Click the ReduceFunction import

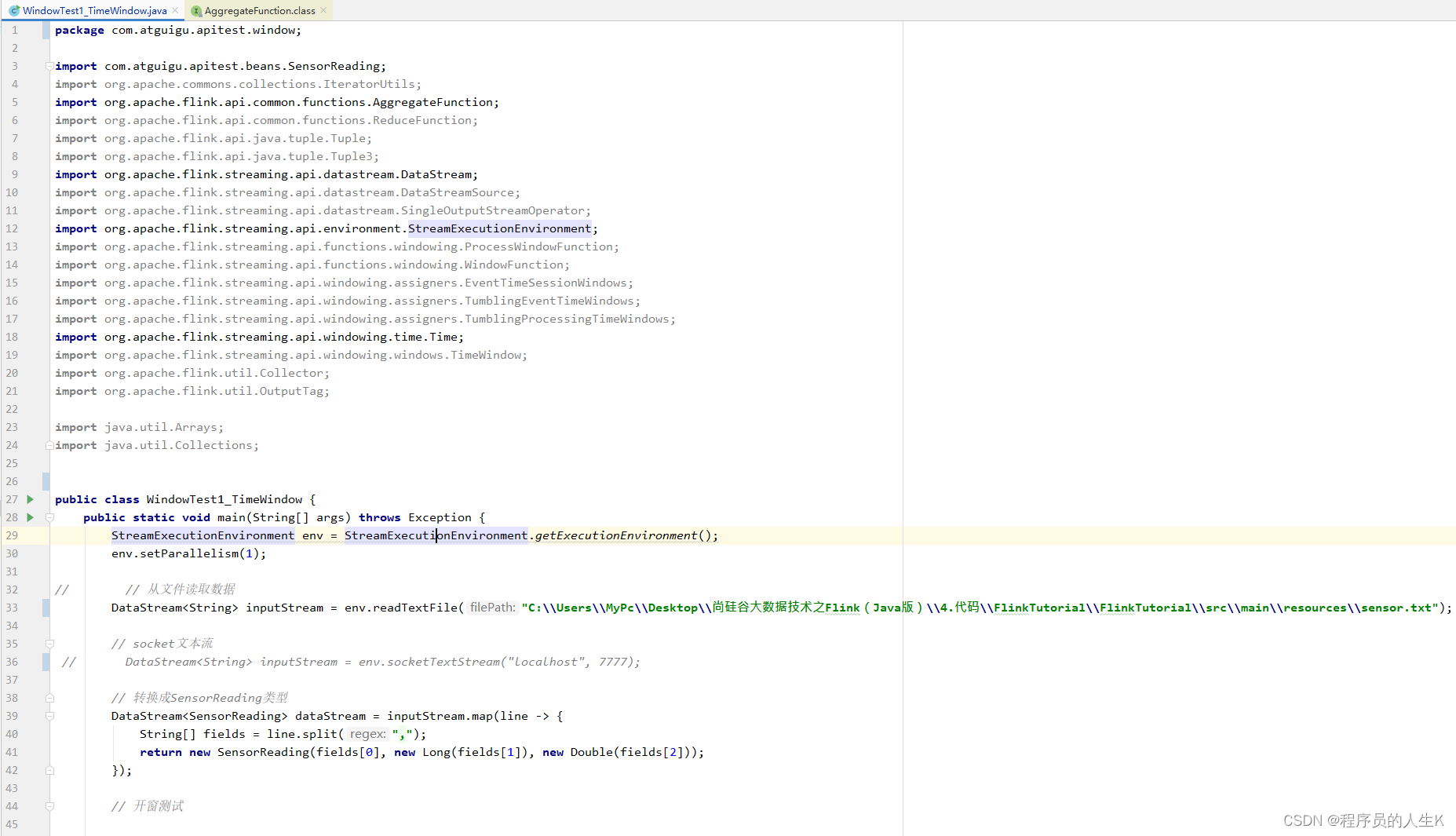tap(422, 120)
